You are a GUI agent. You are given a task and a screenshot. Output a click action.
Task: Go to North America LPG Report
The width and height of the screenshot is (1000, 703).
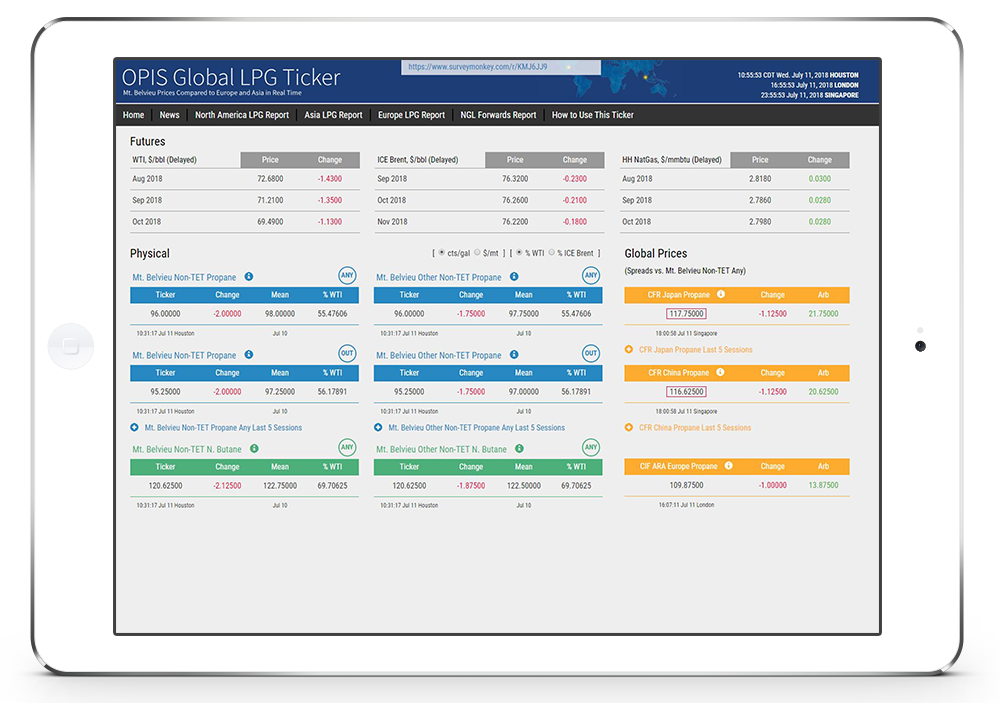[x=242, y=115]
